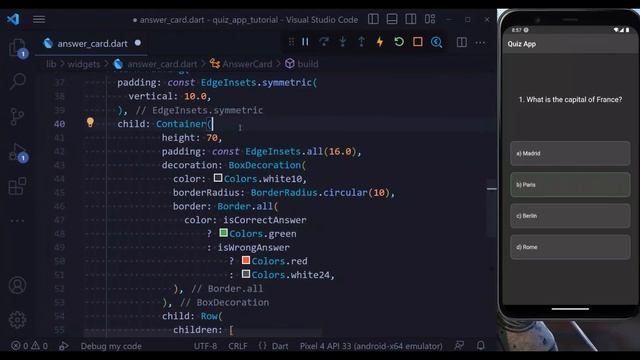Step into in debug toolbar
640x360 pixels.
pos(342,42)
